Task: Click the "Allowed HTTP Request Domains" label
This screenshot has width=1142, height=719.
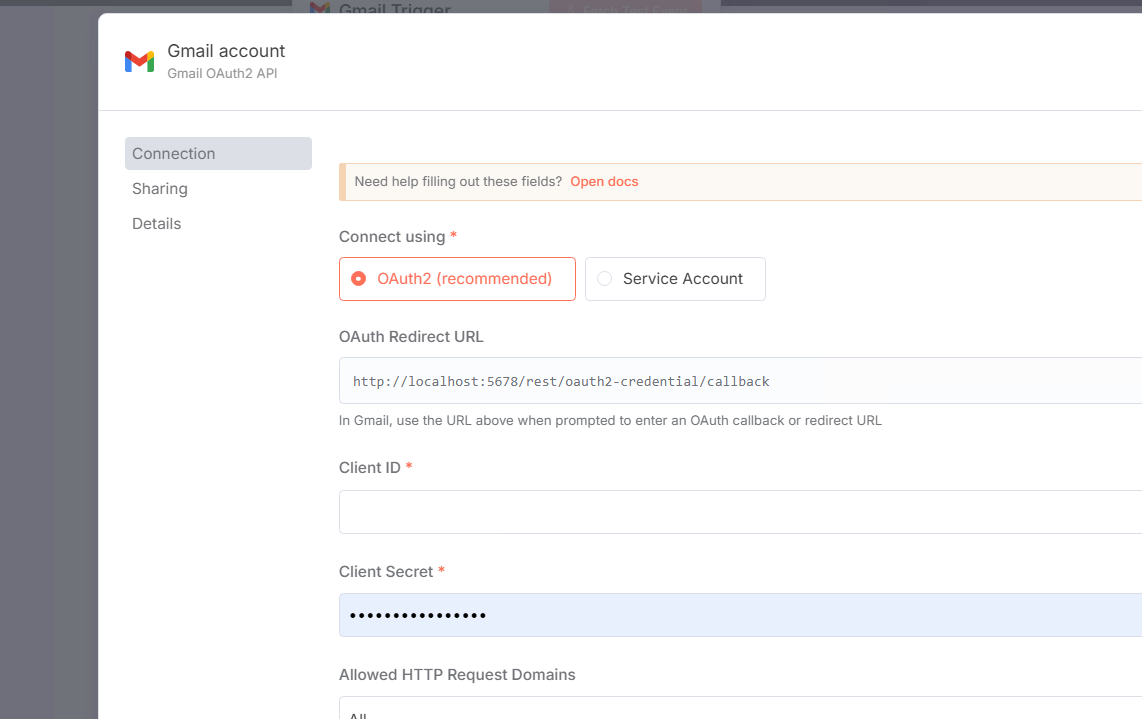Action: (457, 675)
